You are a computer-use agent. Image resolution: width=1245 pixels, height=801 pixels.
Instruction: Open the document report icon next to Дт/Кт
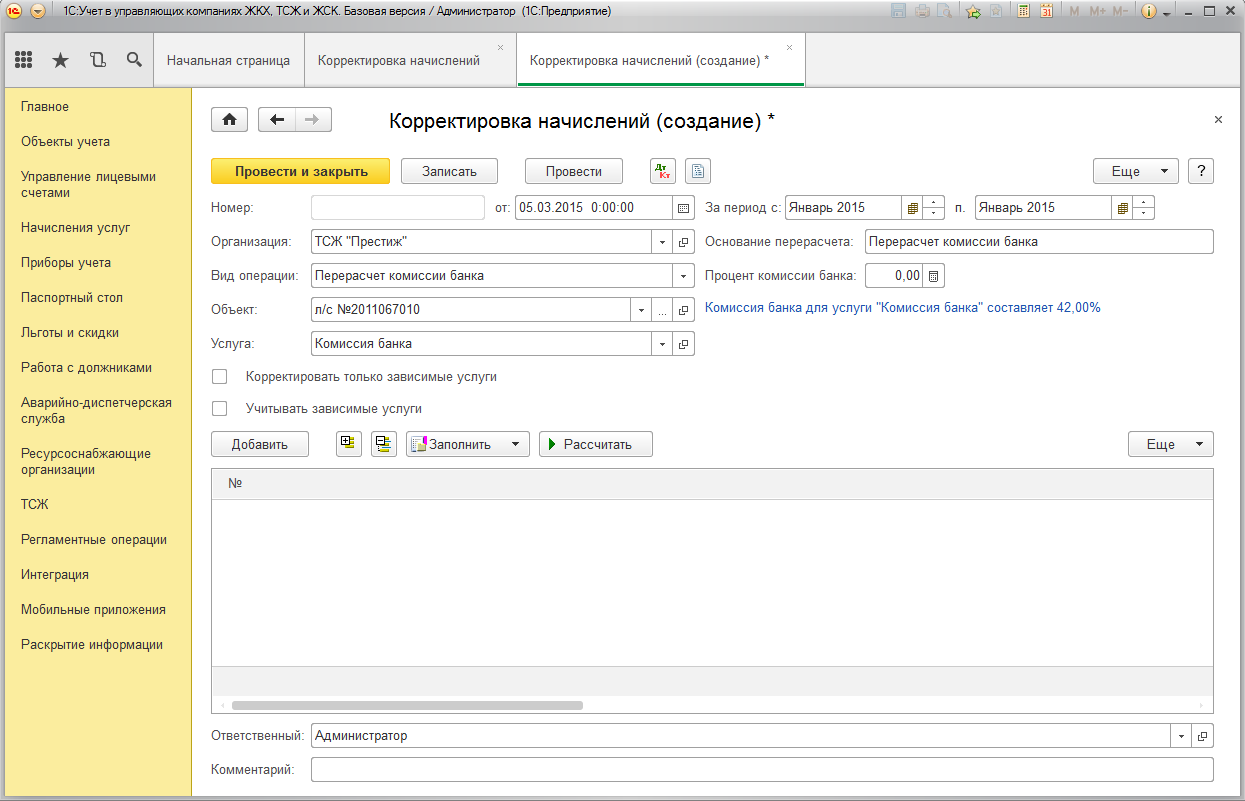point(698,171)
